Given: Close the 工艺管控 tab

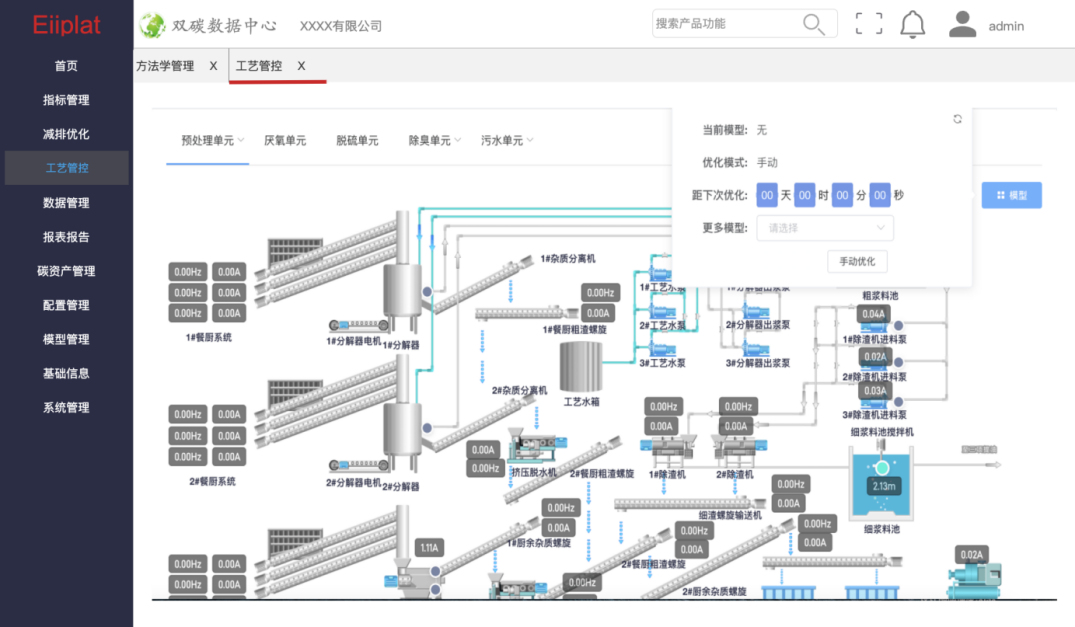Looking at the screenshot, I should pos(301,66).
